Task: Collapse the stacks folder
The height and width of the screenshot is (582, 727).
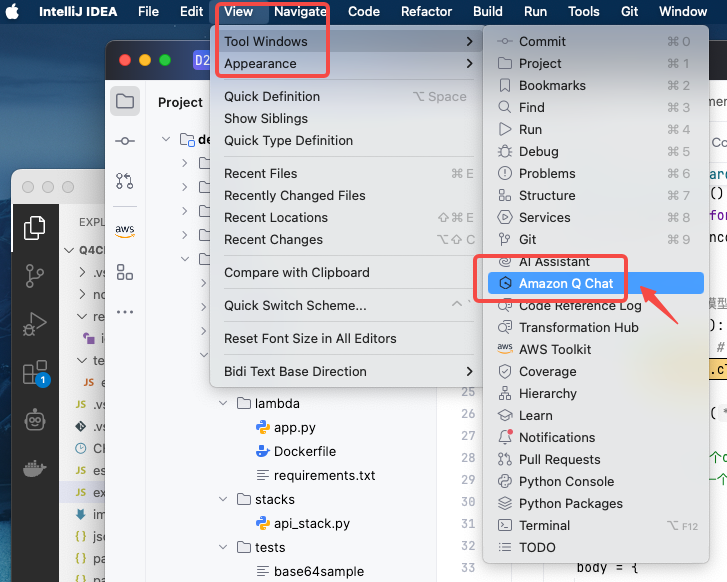Action: (x=223, y=499)
